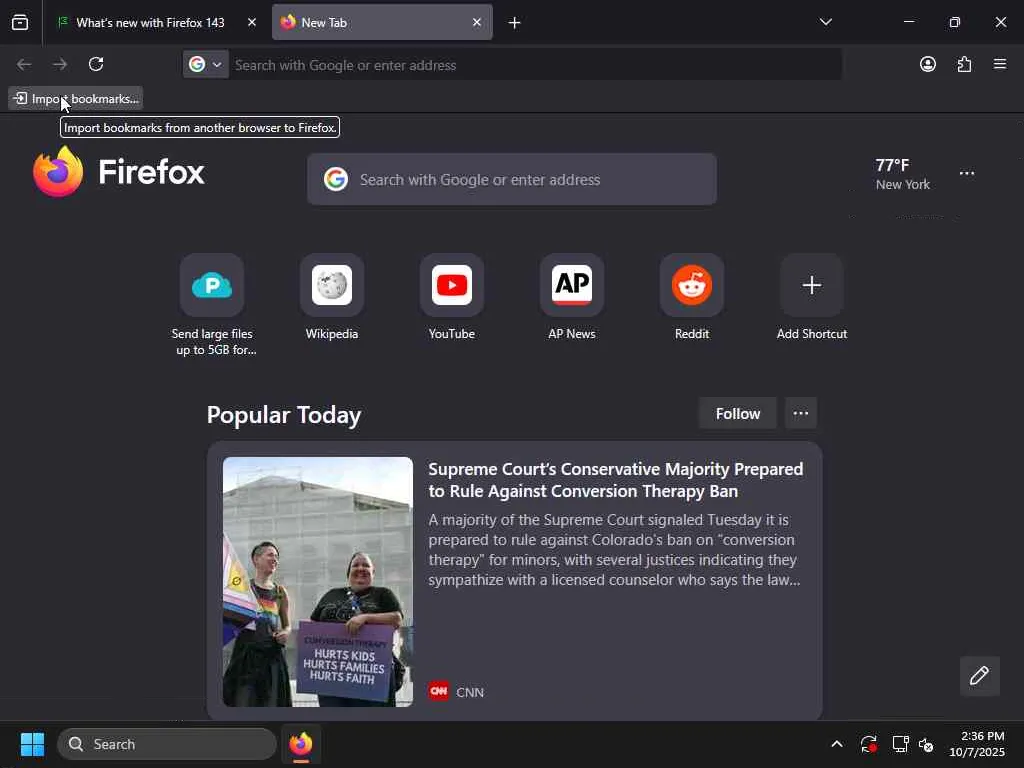Viewport: 1024px width, 768px height.
Task: Open the Send large files shortcut
Action: point(212,305)
